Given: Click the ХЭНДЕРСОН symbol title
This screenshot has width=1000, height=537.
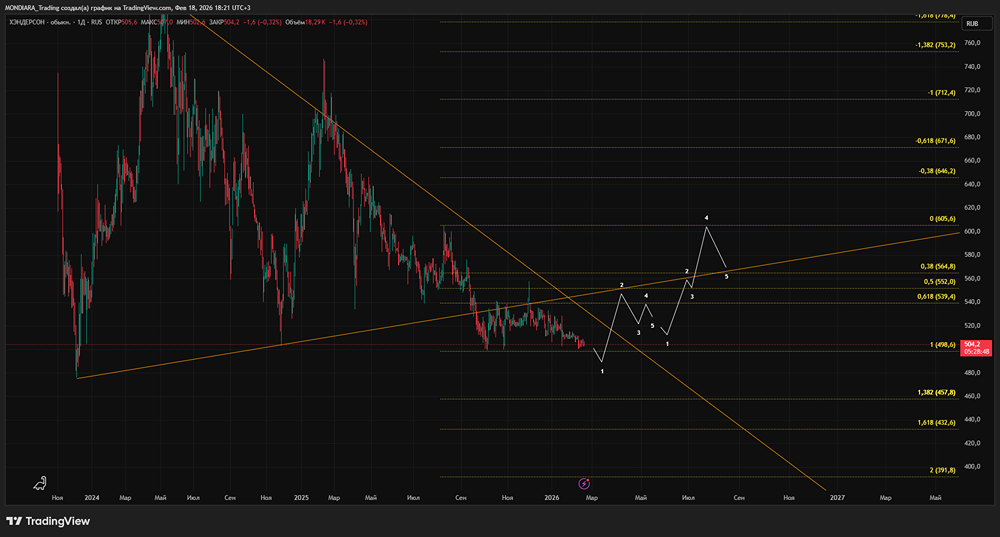Looking at the screenshot, I should point(27,22).
